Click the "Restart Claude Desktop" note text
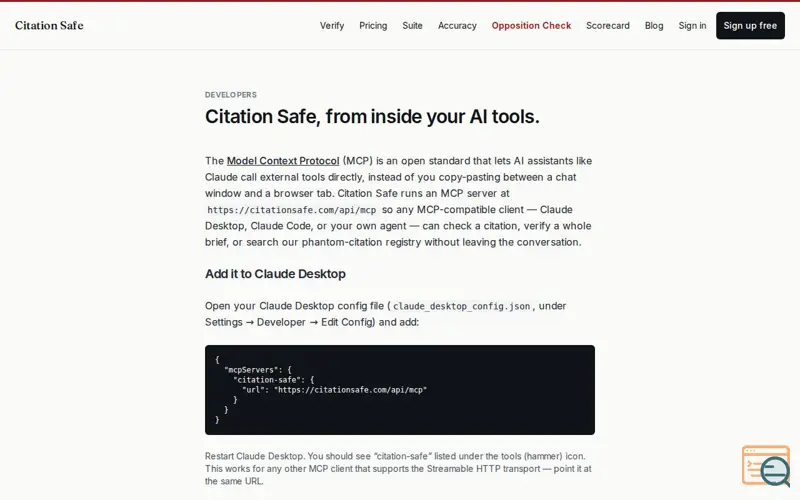The width and height of the screenshot is (800, 500). [398, 468]
